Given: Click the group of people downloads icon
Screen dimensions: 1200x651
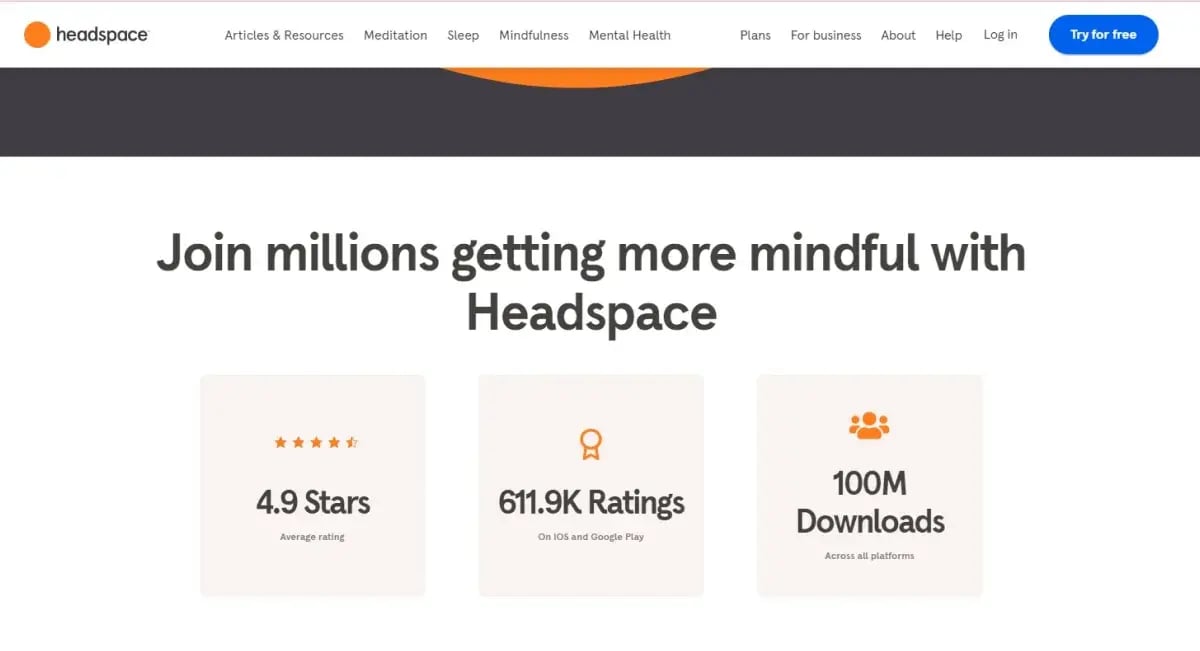Looking at the screenshot, I should (869, 425).
